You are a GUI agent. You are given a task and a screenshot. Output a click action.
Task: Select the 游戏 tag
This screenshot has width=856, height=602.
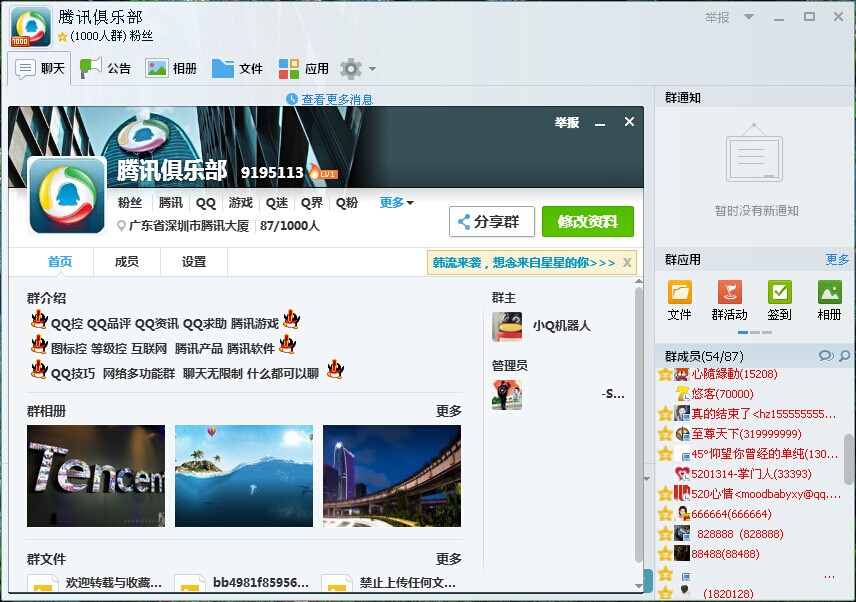coord(241,203)
